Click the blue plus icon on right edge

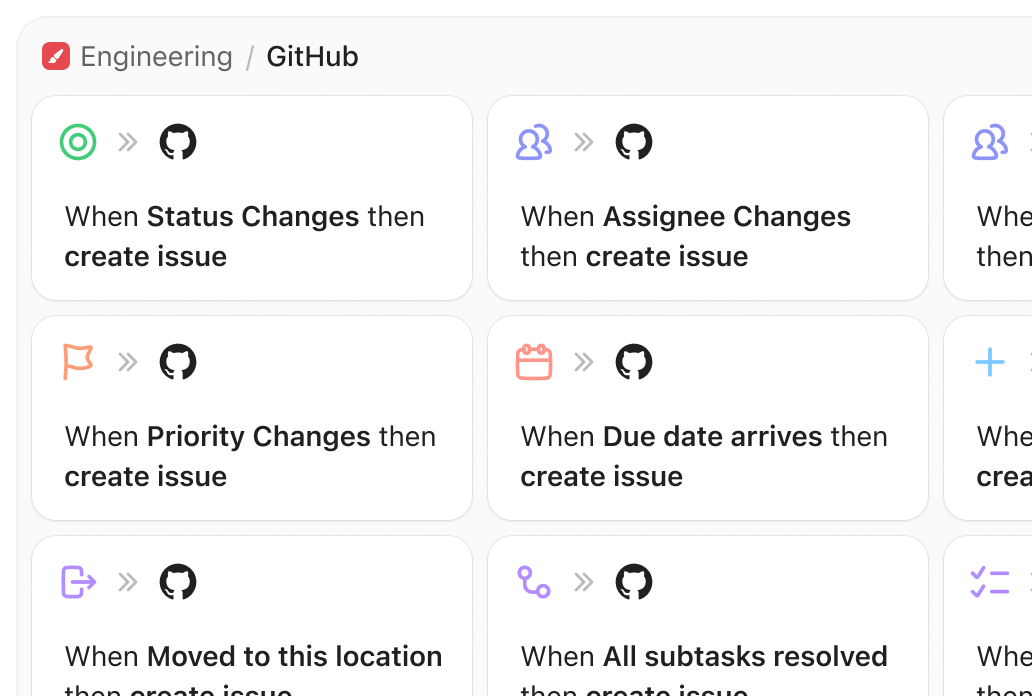[x=988, y=362]
